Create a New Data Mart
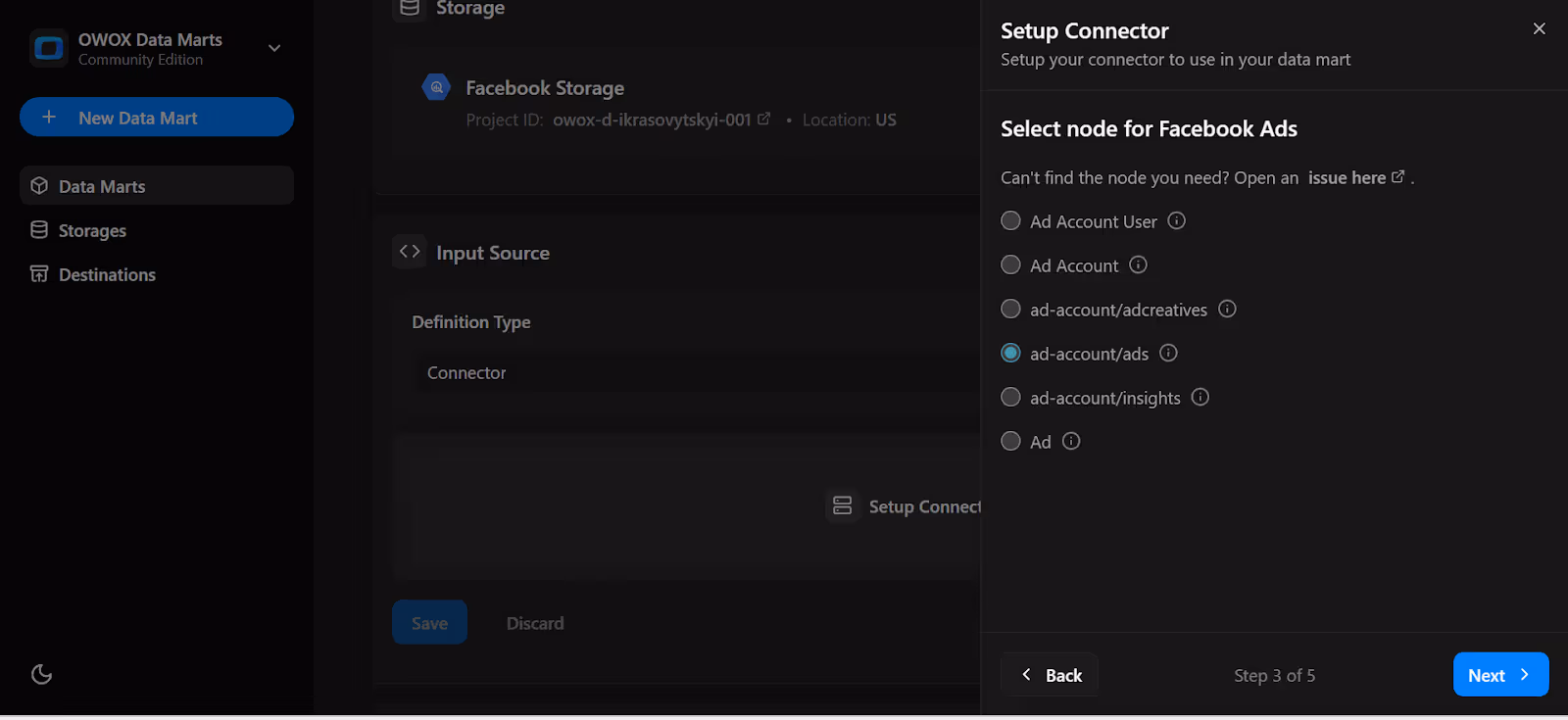Image resolution: width=1568 pixels, height=720 pixels. coord(157,118)
